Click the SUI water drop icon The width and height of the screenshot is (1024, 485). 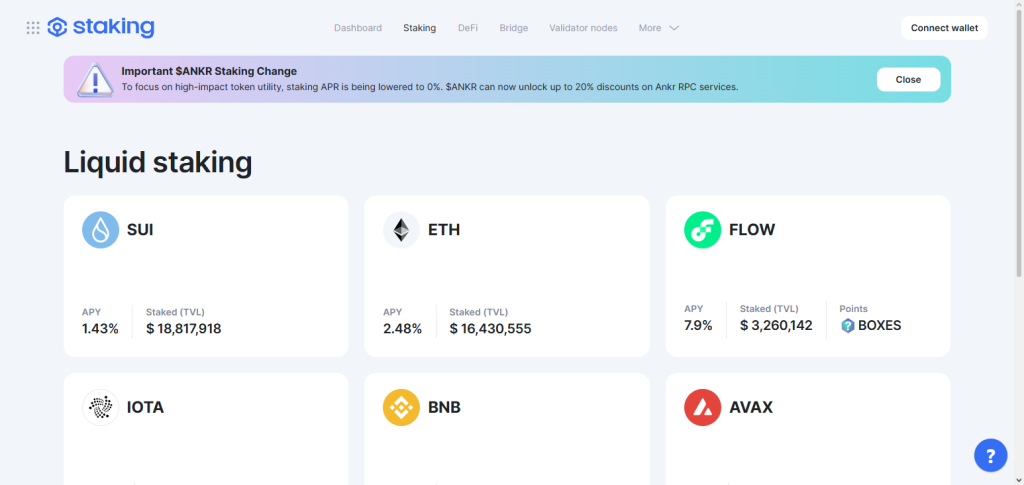point(101,230)
